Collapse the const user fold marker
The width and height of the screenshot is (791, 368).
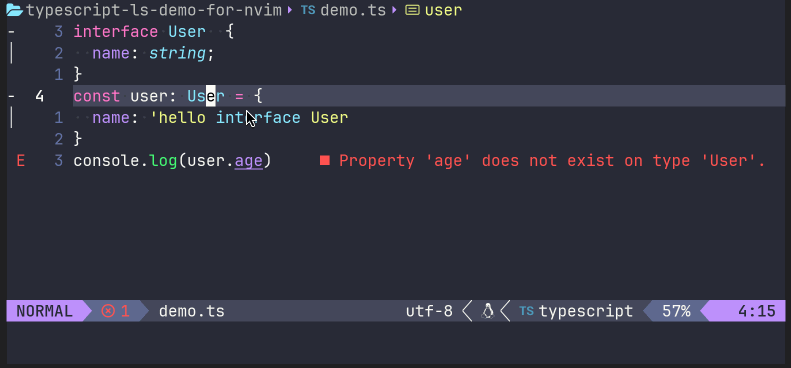tap(12, 96)
